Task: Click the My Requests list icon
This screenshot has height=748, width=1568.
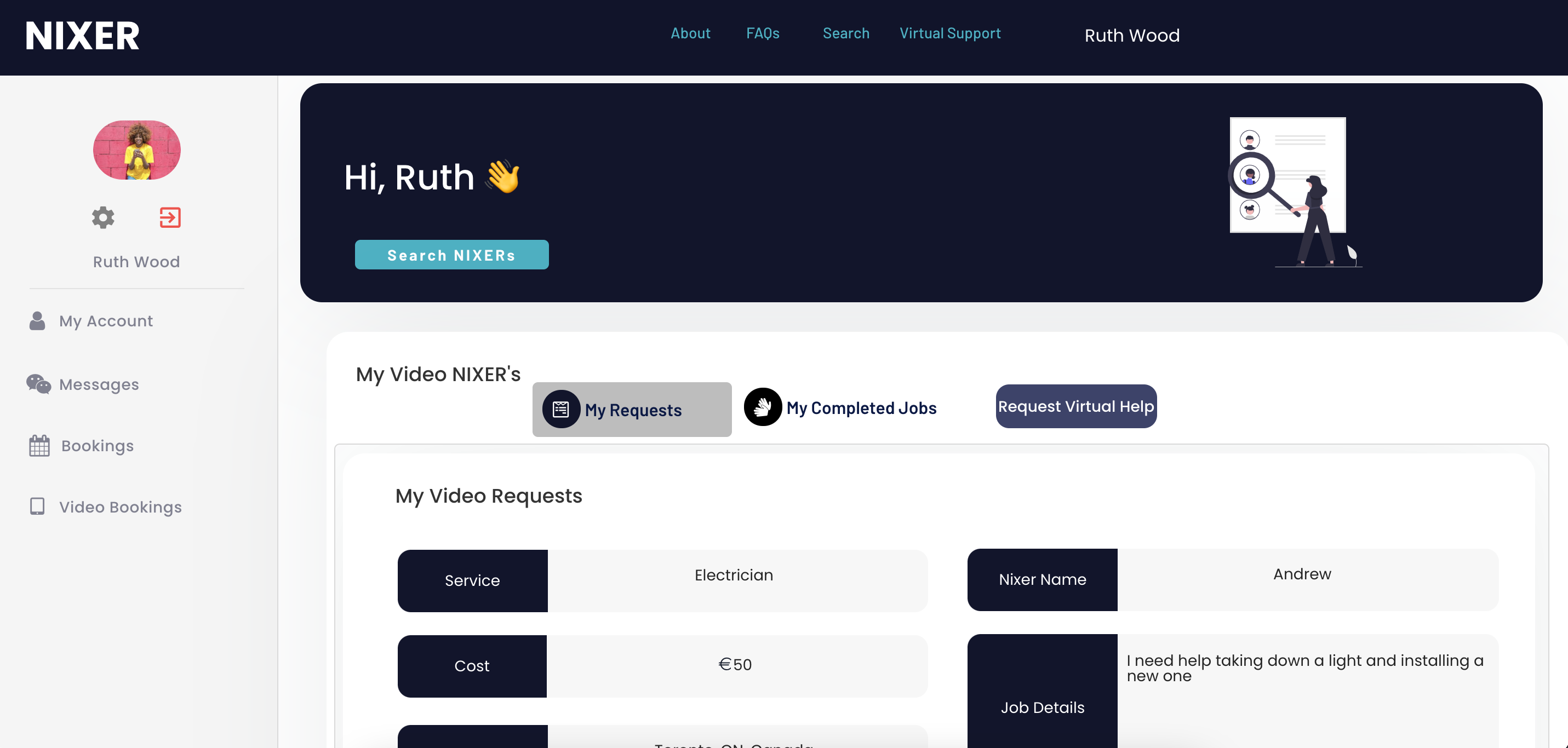Action: (x=560, y=409)
